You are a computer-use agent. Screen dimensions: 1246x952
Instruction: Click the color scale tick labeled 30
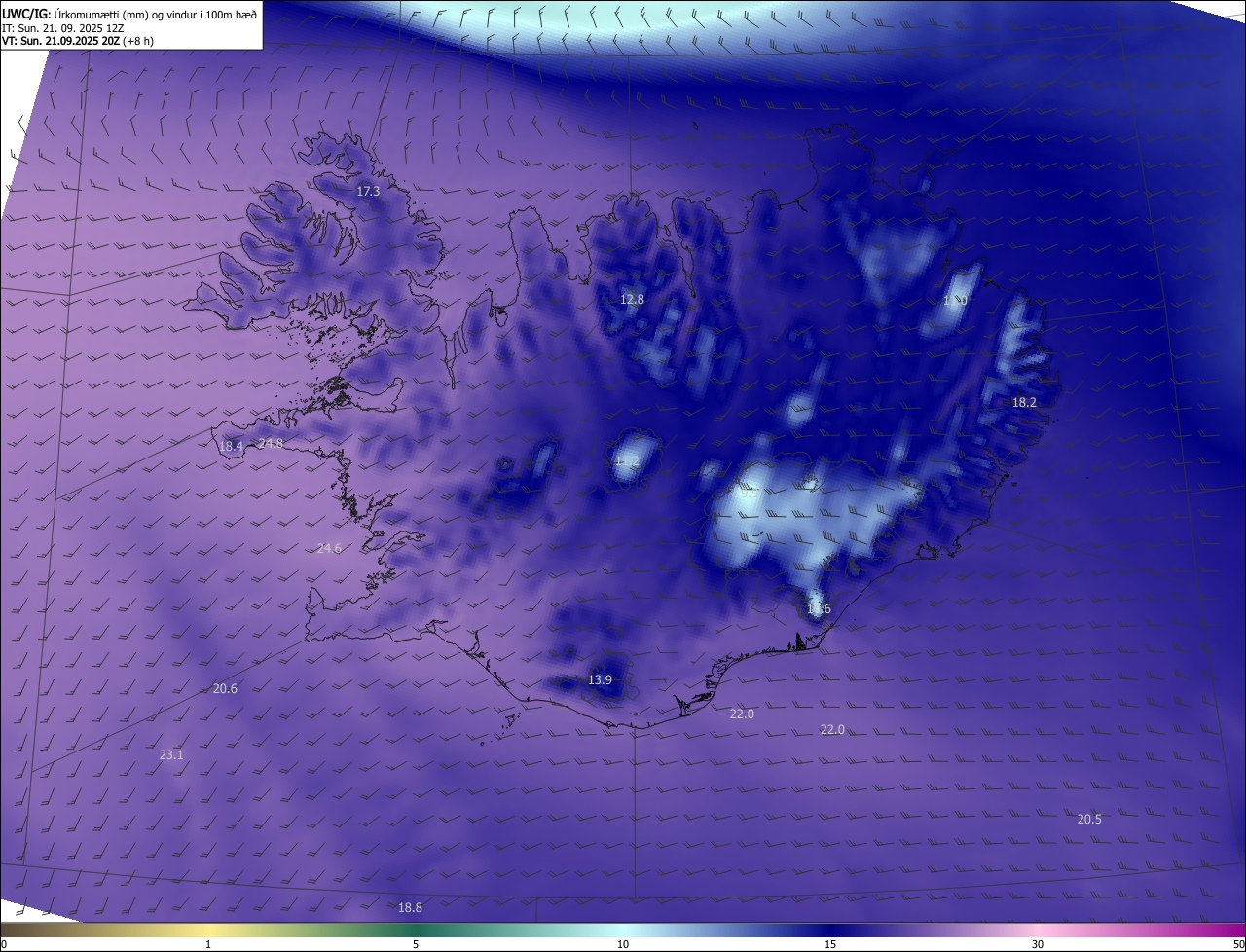point(1038,944)
